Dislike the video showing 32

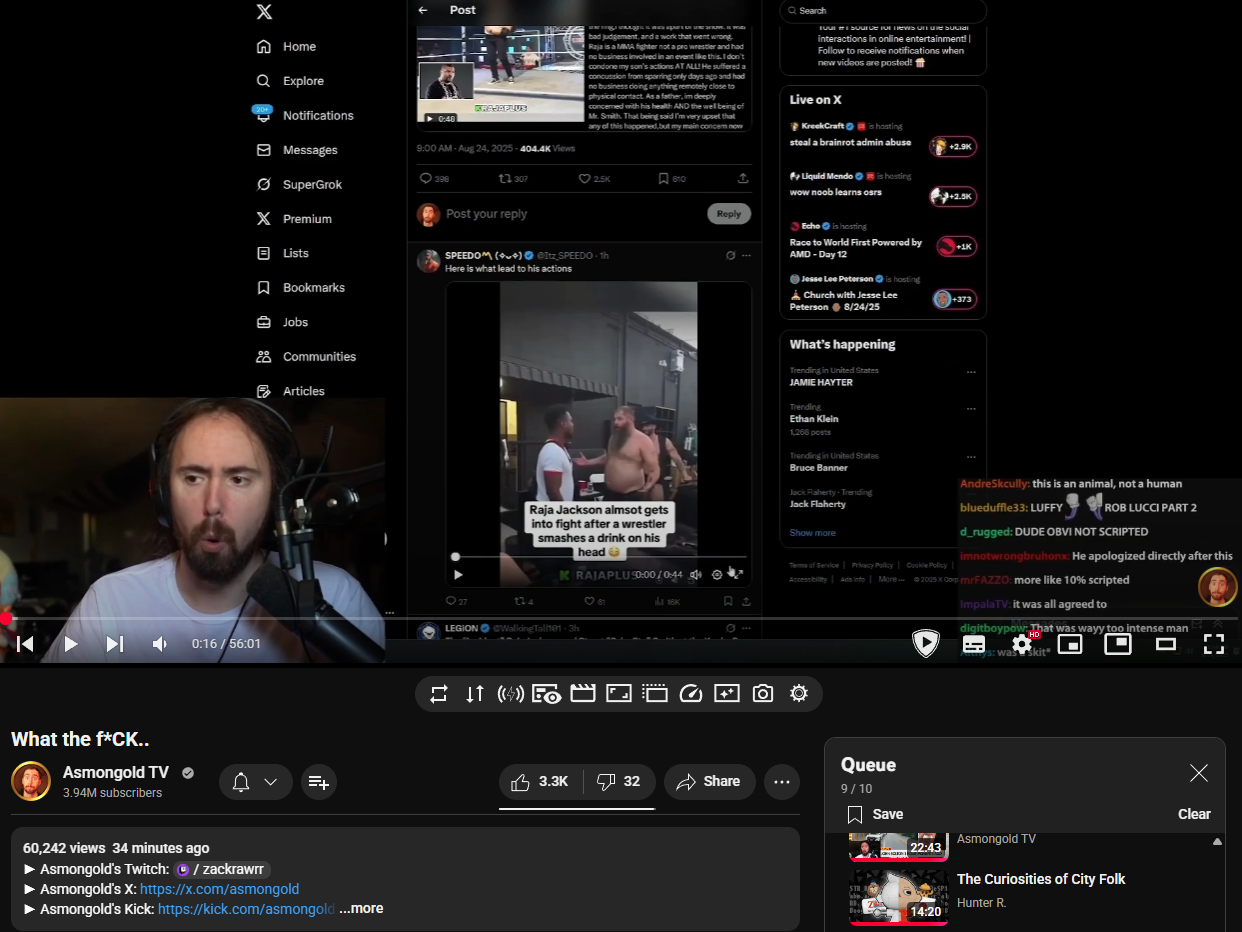point(619,782)
